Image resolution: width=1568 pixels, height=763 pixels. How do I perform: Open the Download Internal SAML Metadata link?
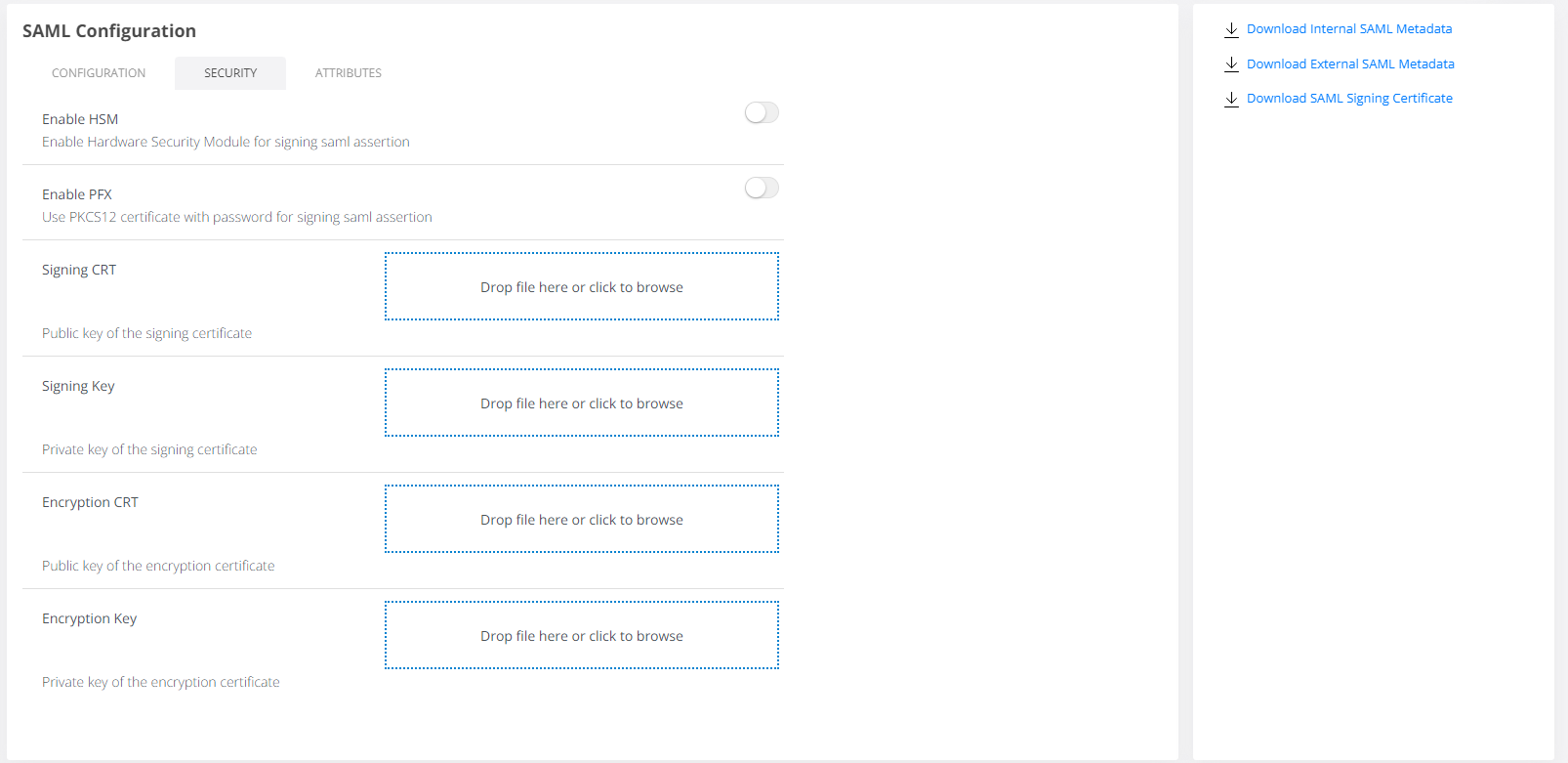pos(1348,29)
